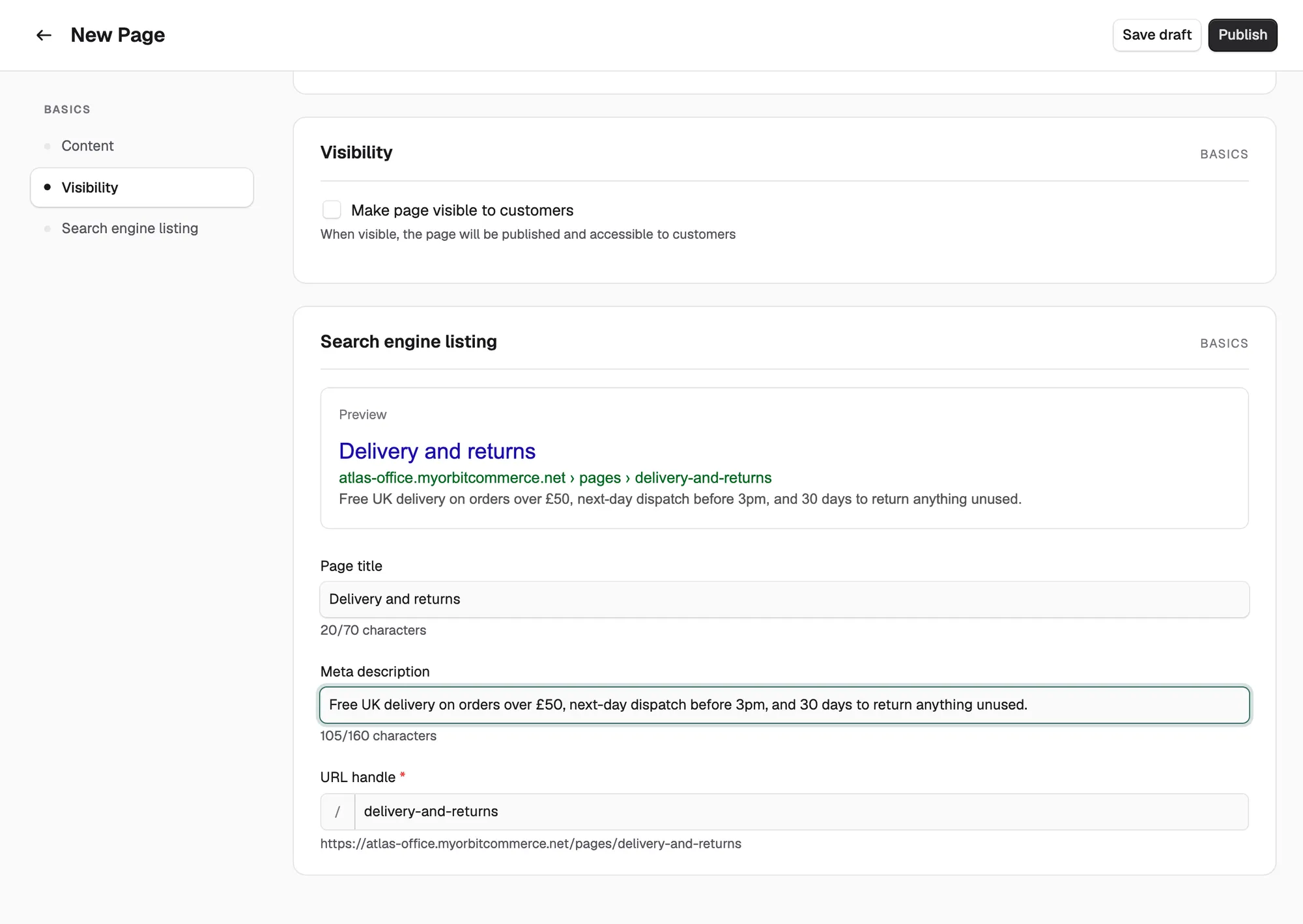Viewport: 1303px width, 924px height.
Task: Click the Page title field label
Action: pos(351,567)
